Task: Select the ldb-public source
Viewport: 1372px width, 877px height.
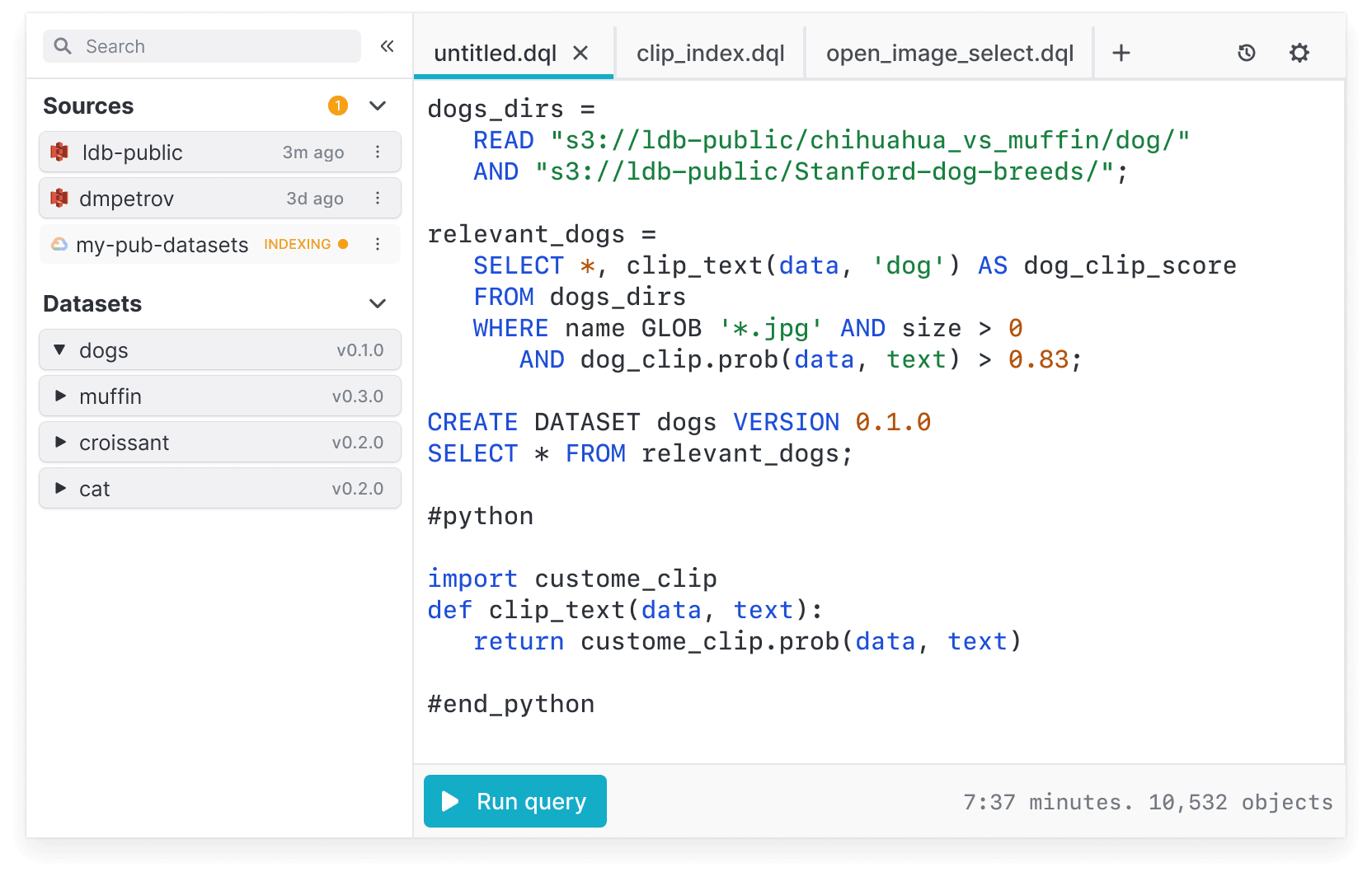Action: click(165, 152)
